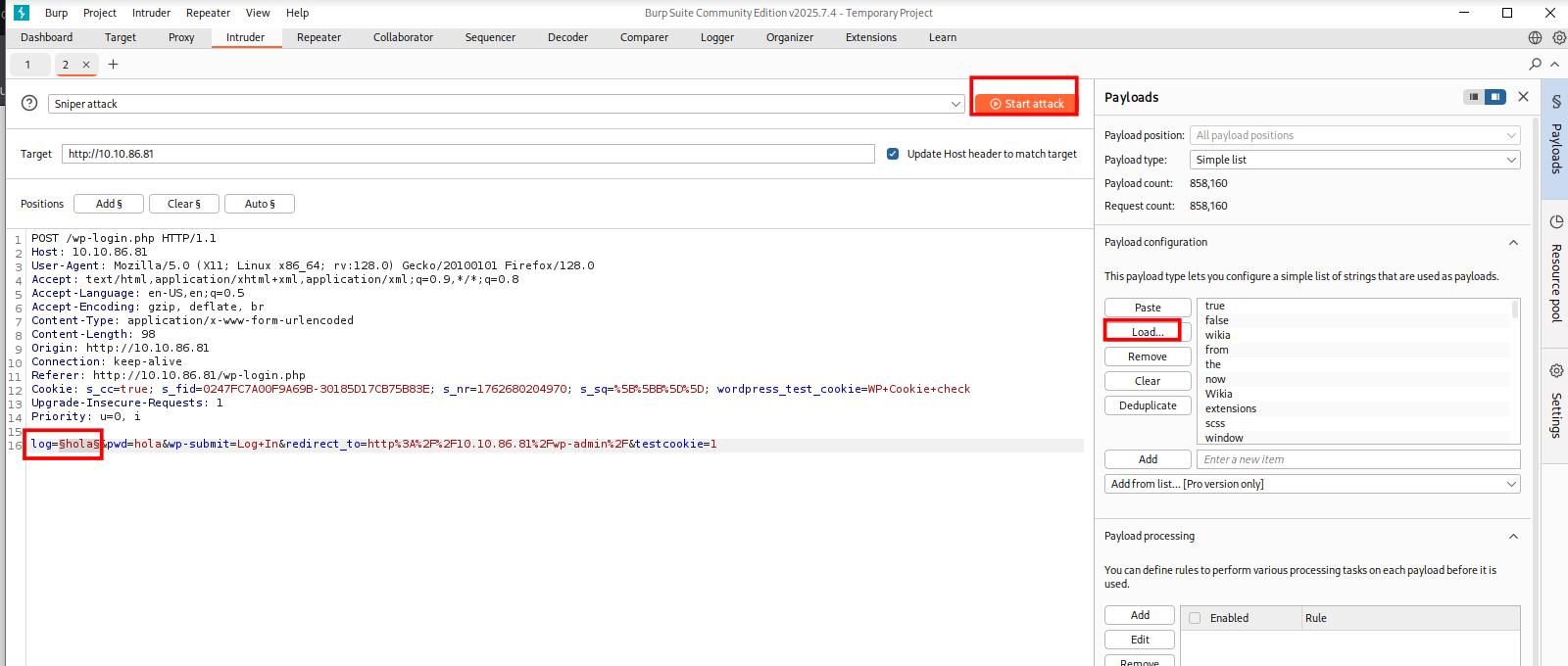Switch to the Repeater tab
This screenshot has height=666, width=1568.
click(318, 37)
